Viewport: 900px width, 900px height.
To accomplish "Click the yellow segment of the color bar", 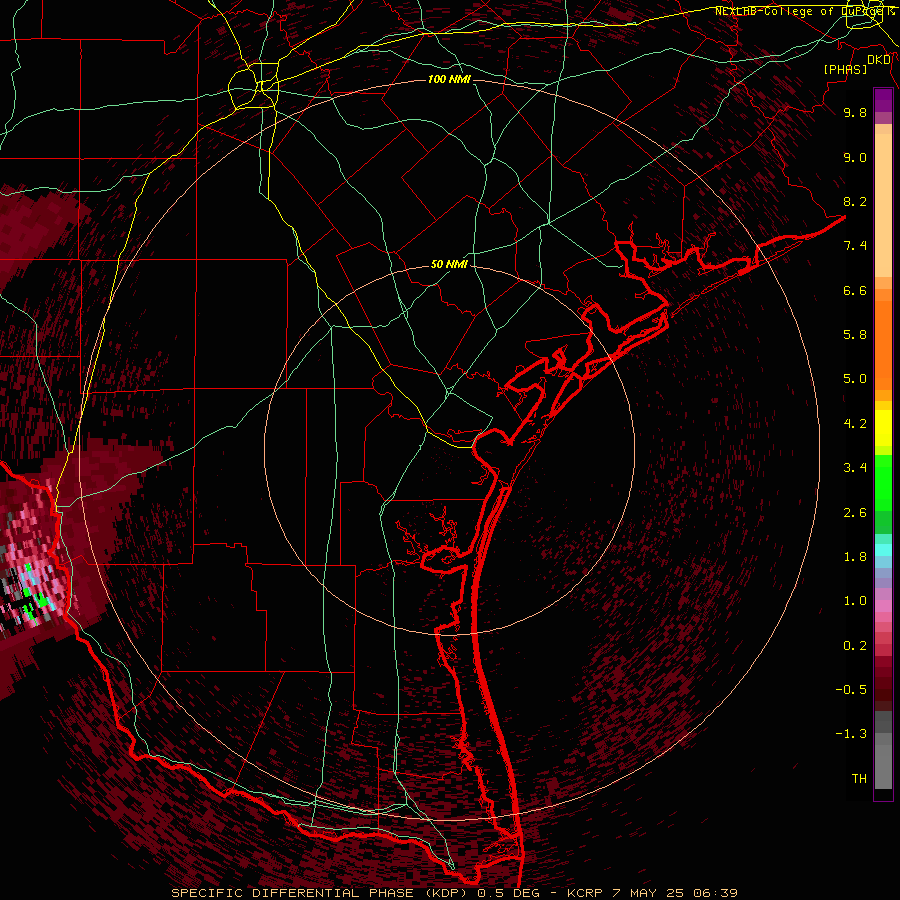I will pyautogui.click(x=883, y=428).
